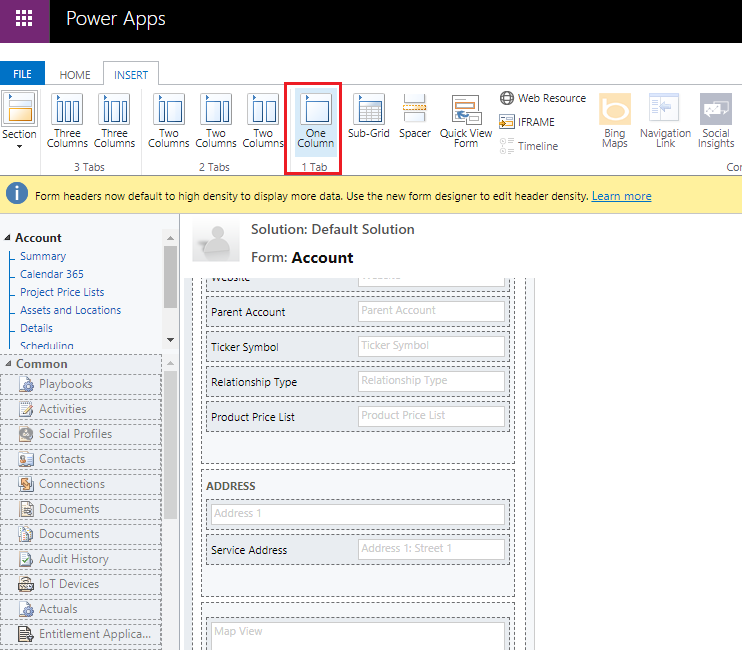Insert a Sub-Grid

[x=369, y=116]
